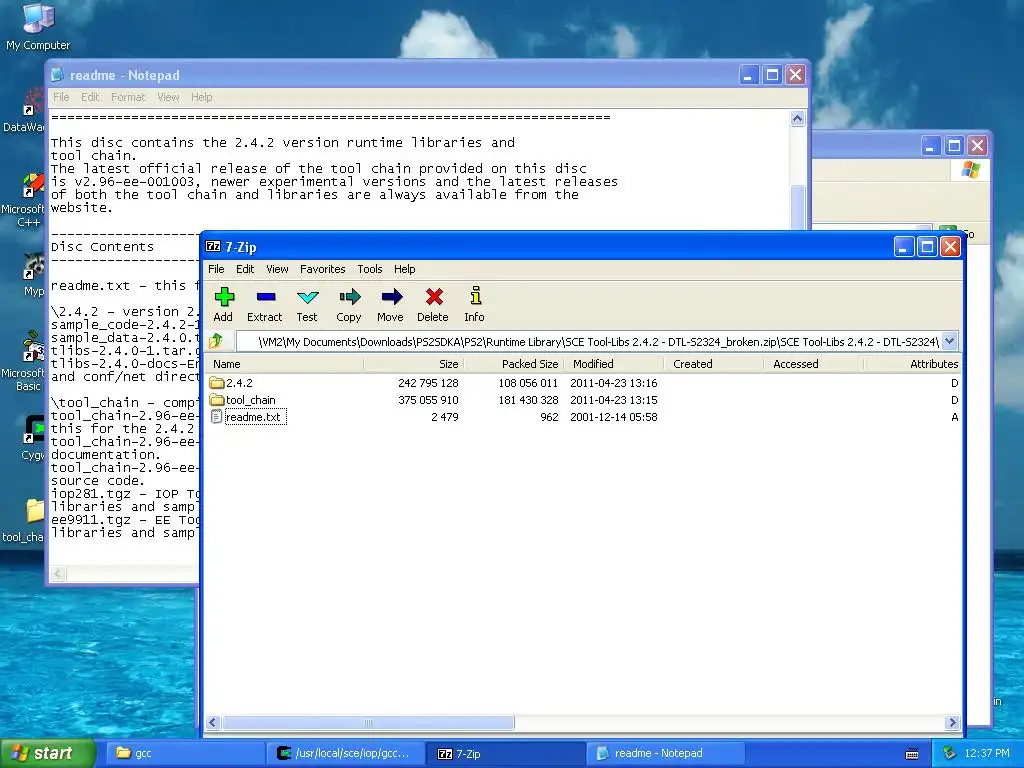Select the readme.txt file in 7-Zip
This screenshot has height=768, width=1024.
click(x=253, y=417)
